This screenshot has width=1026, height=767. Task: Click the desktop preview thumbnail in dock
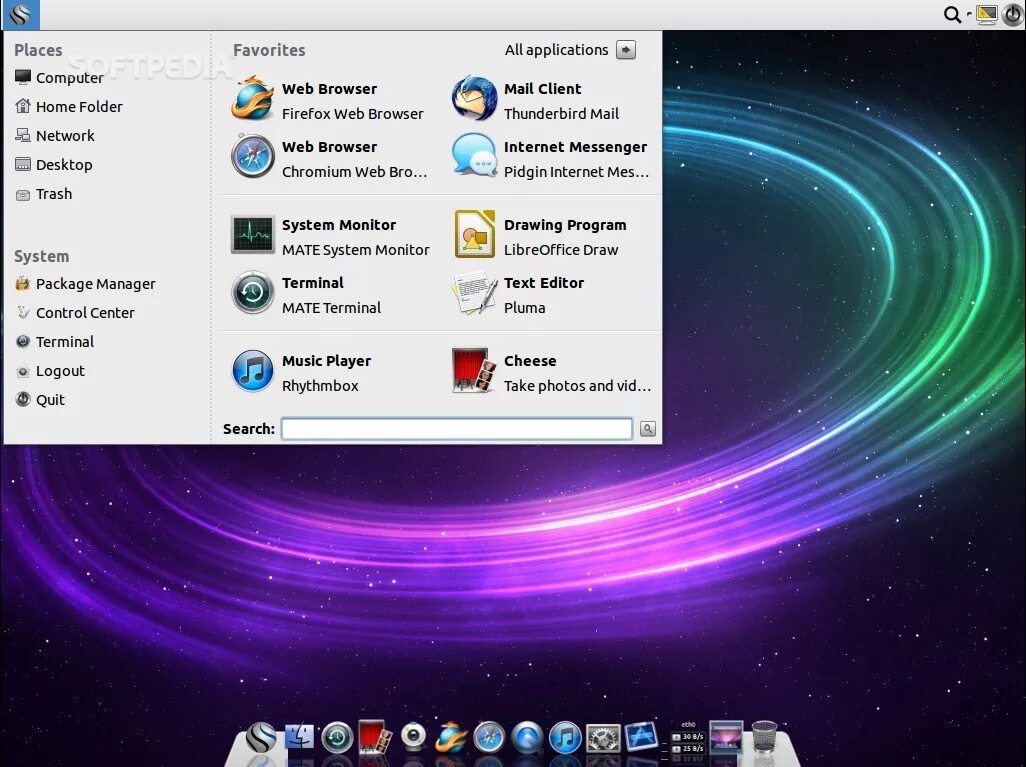pos(726,737)
